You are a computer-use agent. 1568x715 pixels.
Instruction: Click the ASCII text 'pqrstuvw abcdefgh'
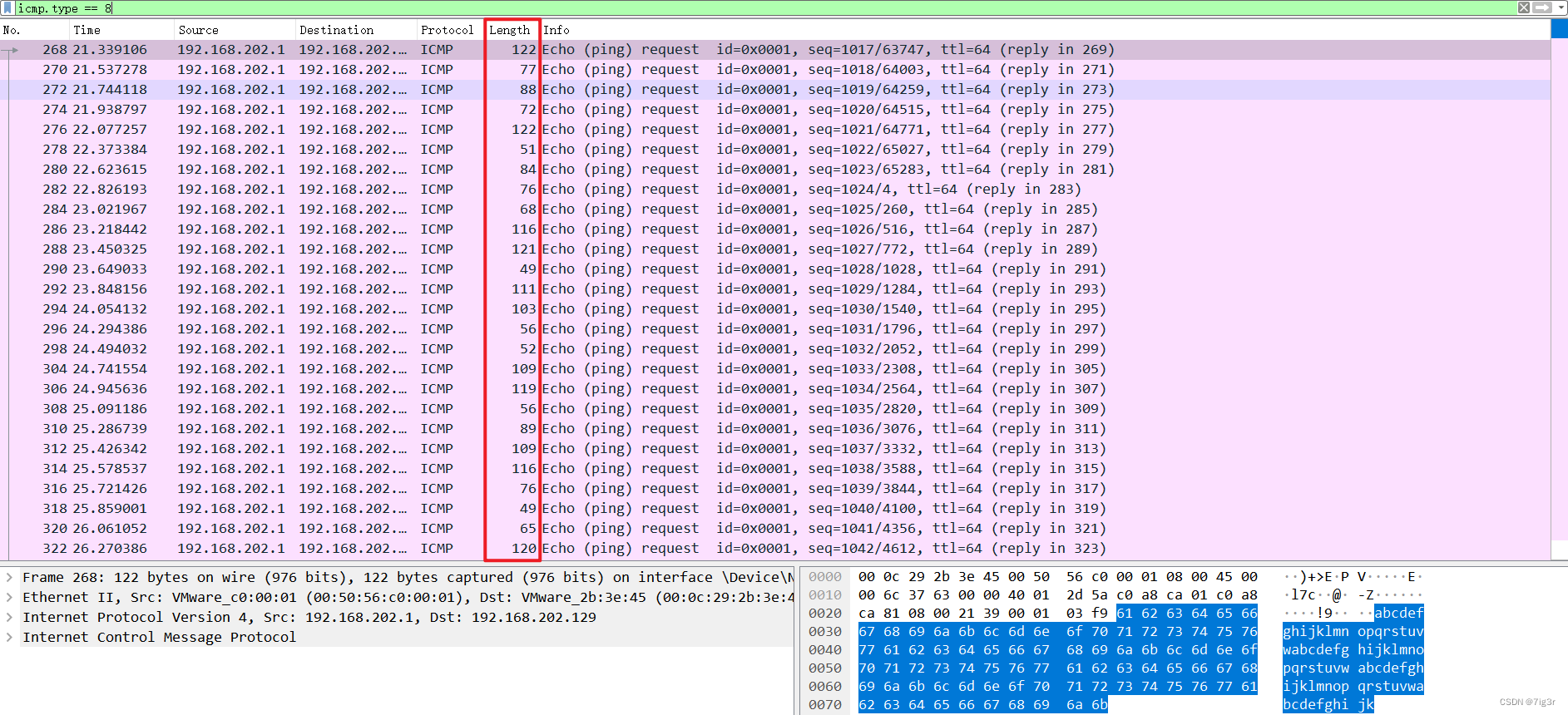1353,668
